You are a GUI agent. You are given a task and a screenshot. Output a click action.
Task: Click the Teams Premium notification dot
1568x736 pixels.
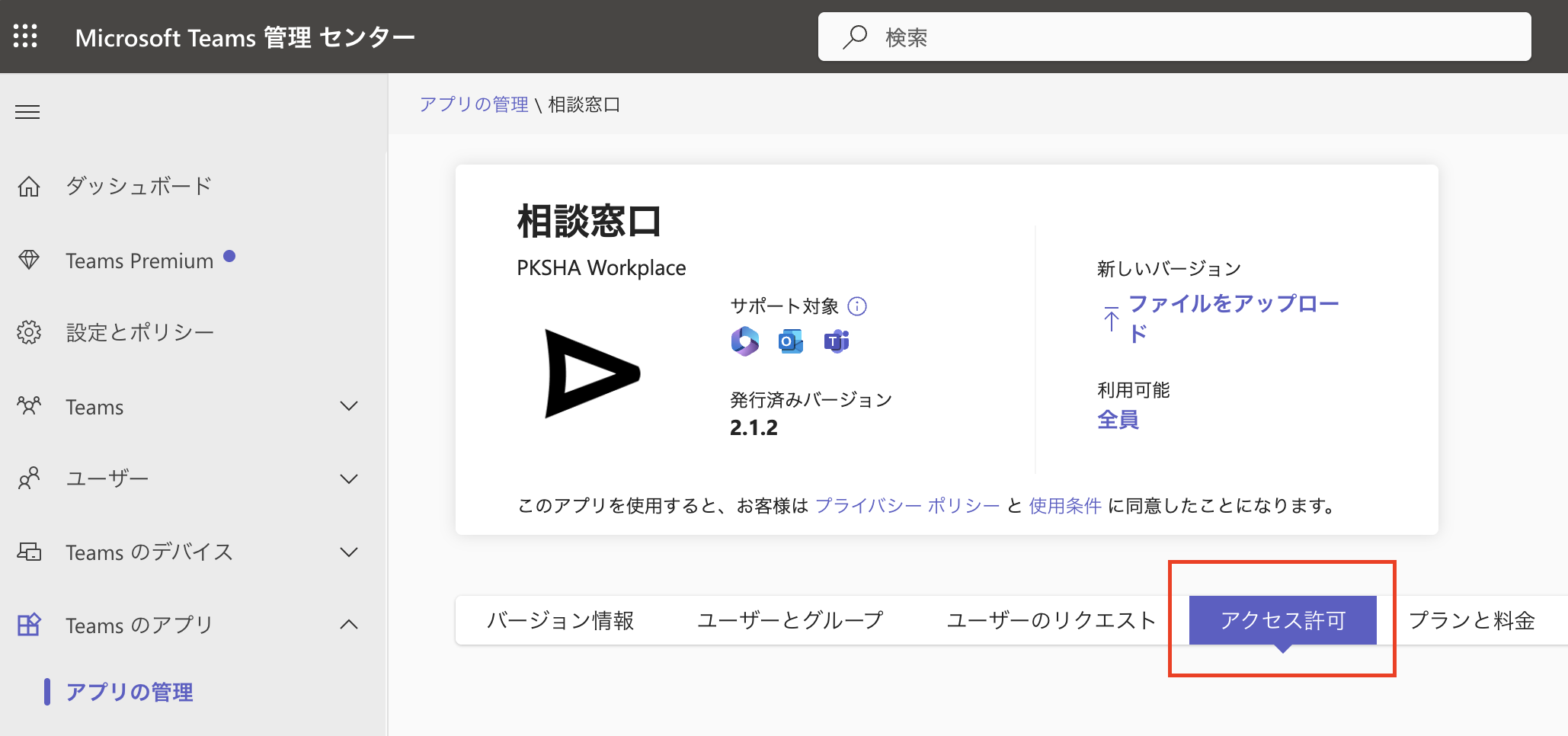(229, 257)
